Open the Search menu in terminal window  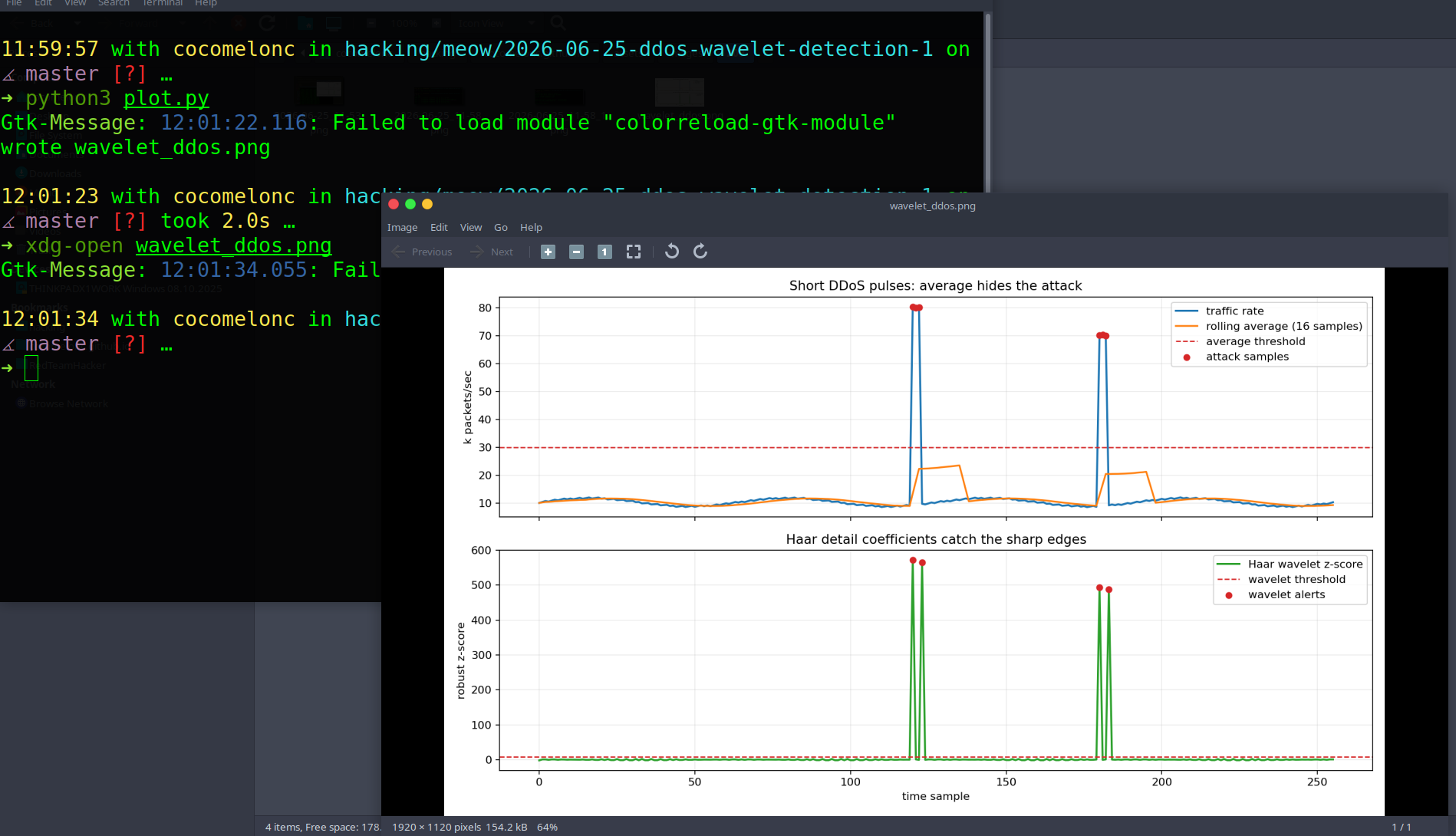click(114, 3)
